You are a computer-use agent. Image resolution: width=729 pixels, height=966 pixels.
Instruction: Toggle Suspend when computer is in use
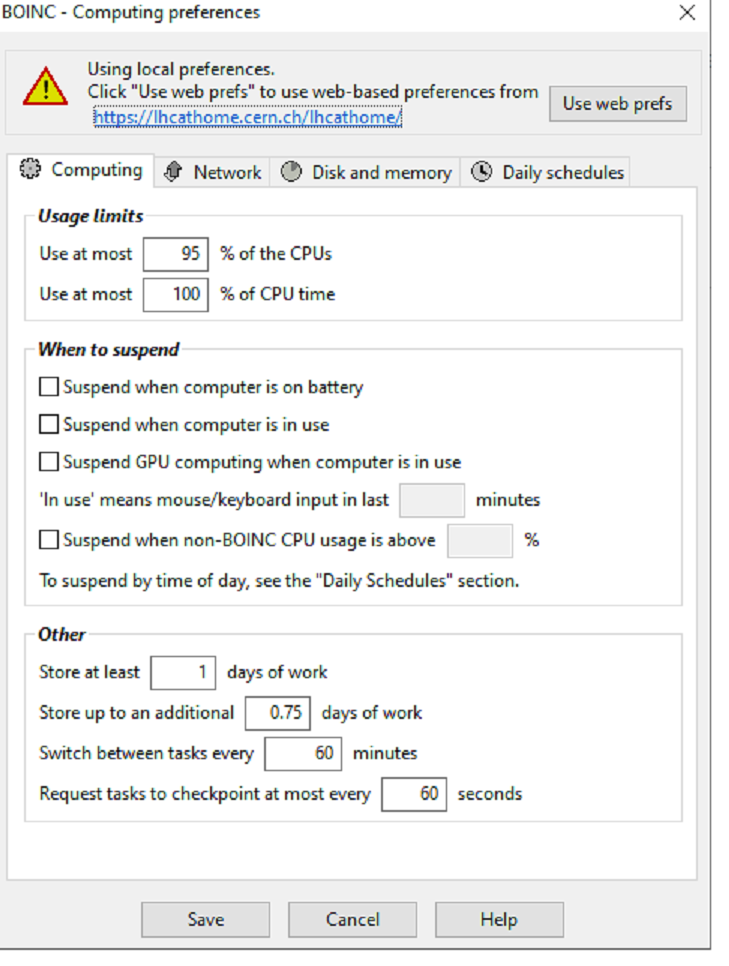pos(49,425)
